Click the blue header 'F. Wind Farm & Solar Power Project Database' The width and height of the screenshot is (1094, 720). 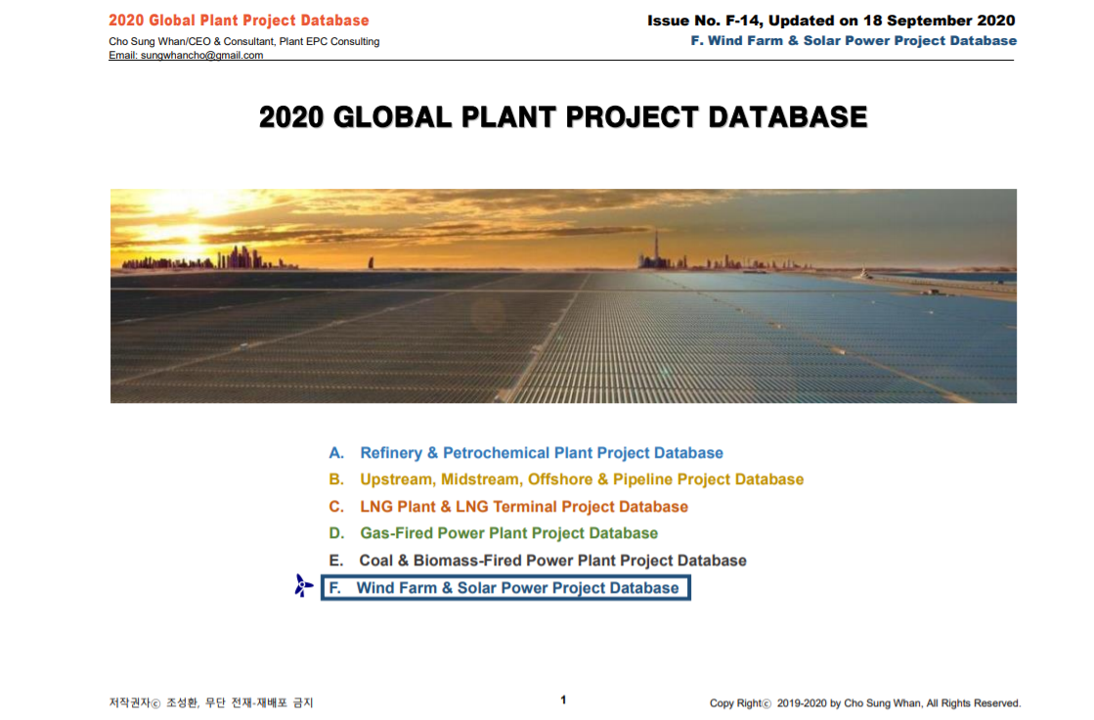[853, 40]
